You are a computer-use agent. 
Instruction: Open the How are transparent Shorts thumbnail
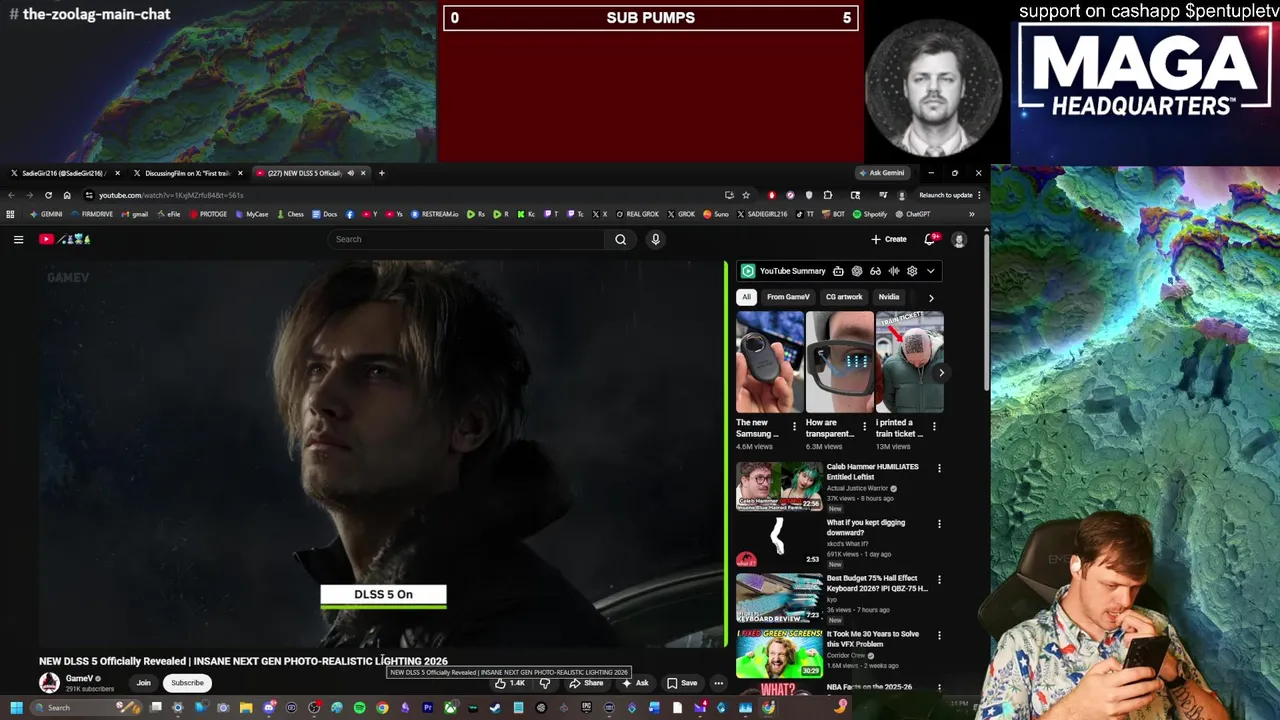[x=840, y=362]
